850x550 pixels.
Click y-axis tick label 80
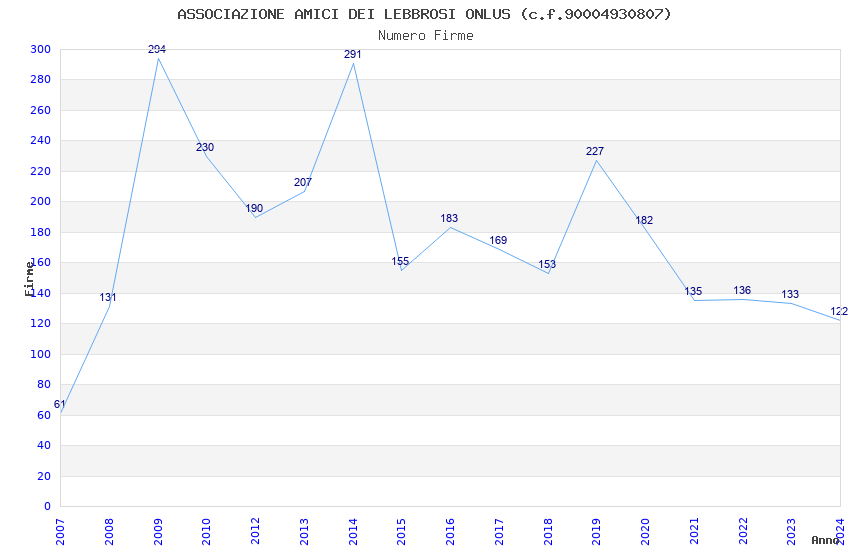(44, 385)
